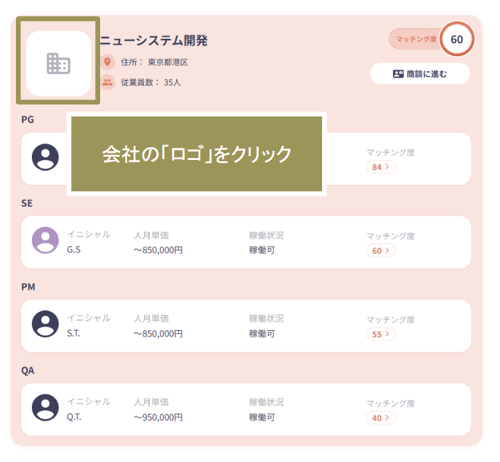500x462 pixels.
Task: Select the G.S engineer card row
Action: point(246,242)
